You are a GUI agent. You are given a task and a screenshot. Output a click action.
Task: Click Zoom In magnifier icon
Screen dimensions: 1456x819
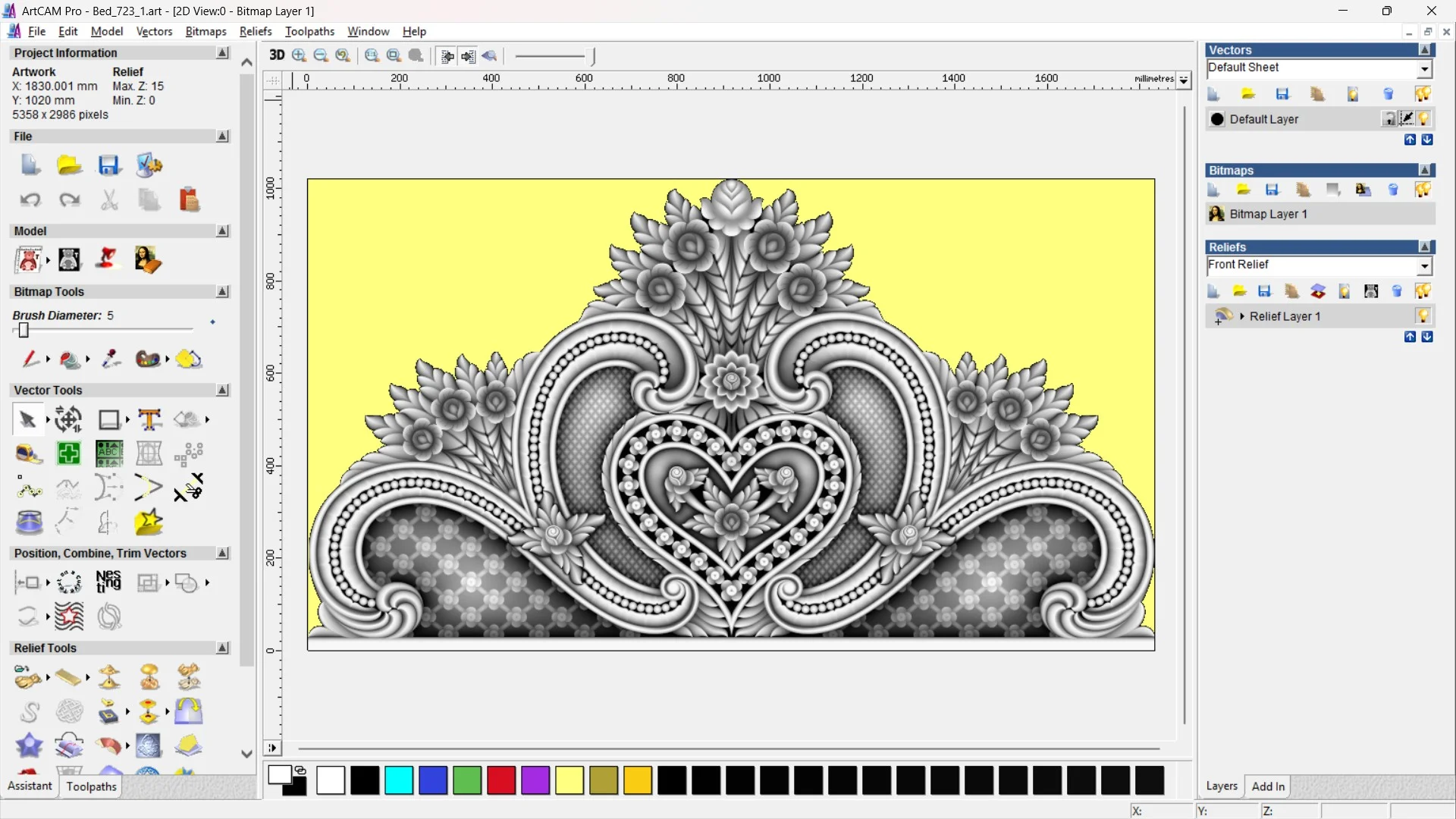point(299,55)
